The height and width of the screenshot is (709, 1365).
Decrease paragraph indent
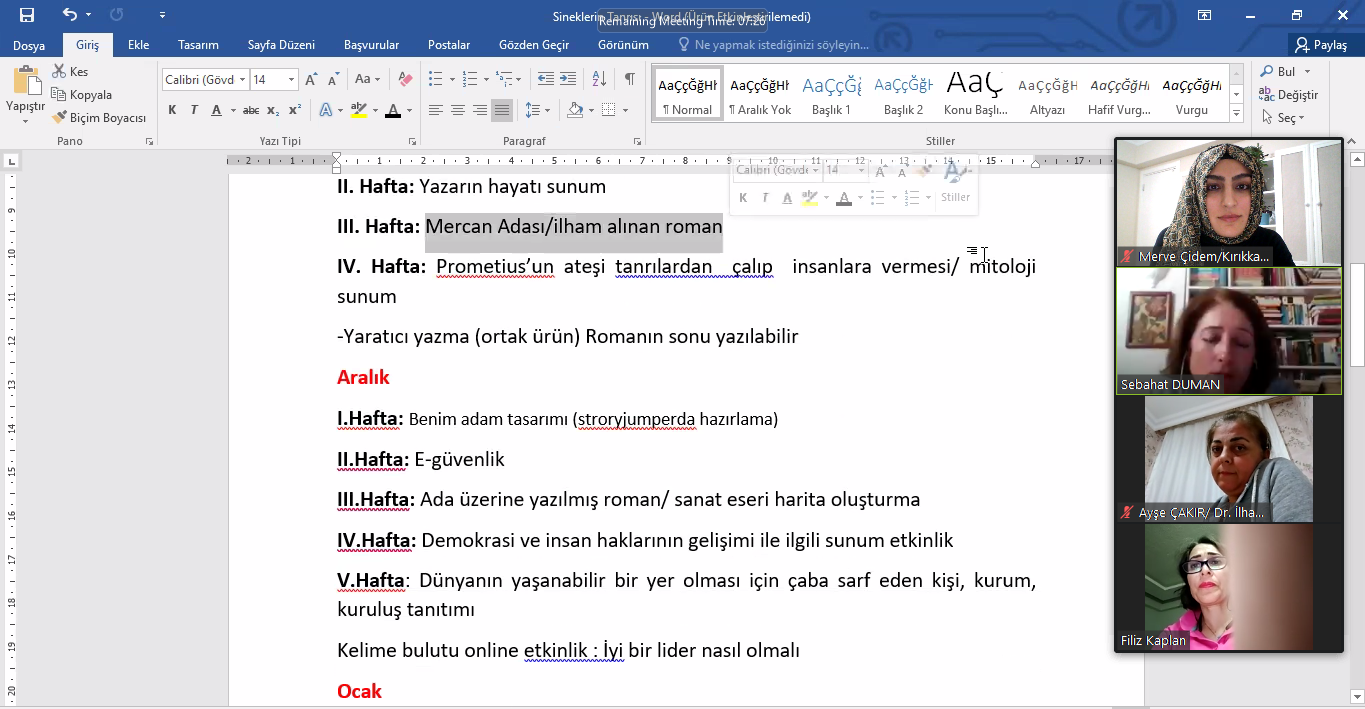coord(545,79)
